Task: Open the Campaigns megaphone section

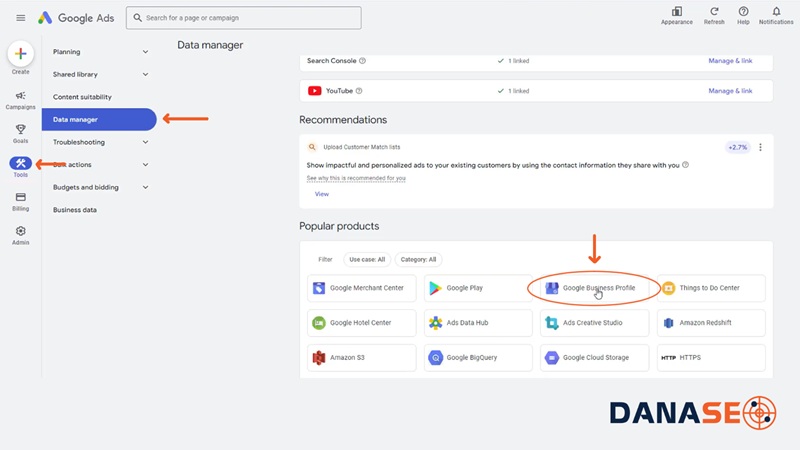Action: click(20, 100)
